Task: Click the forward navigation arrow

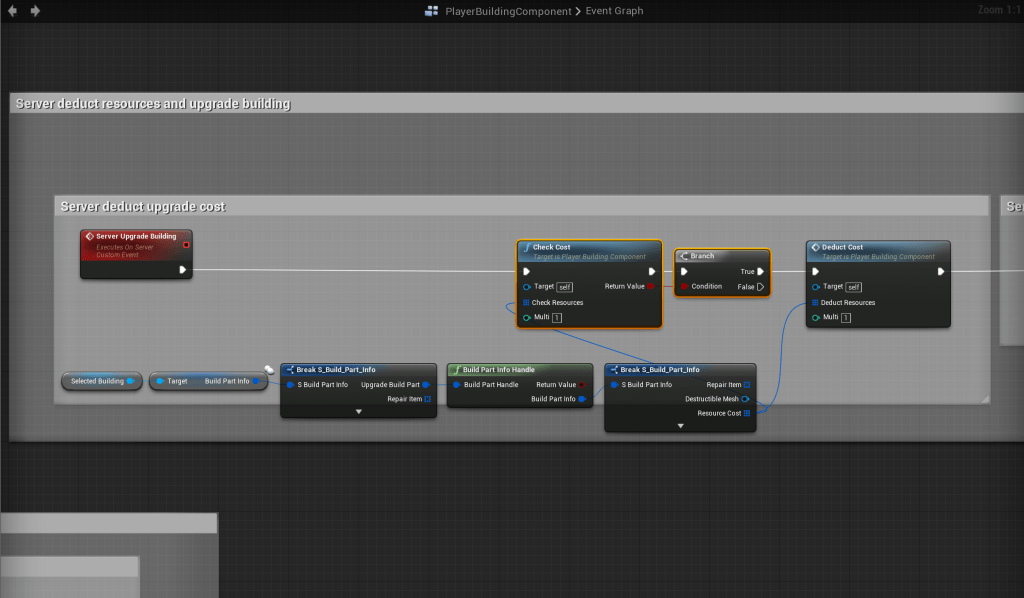Action: [x=36, y=11]
